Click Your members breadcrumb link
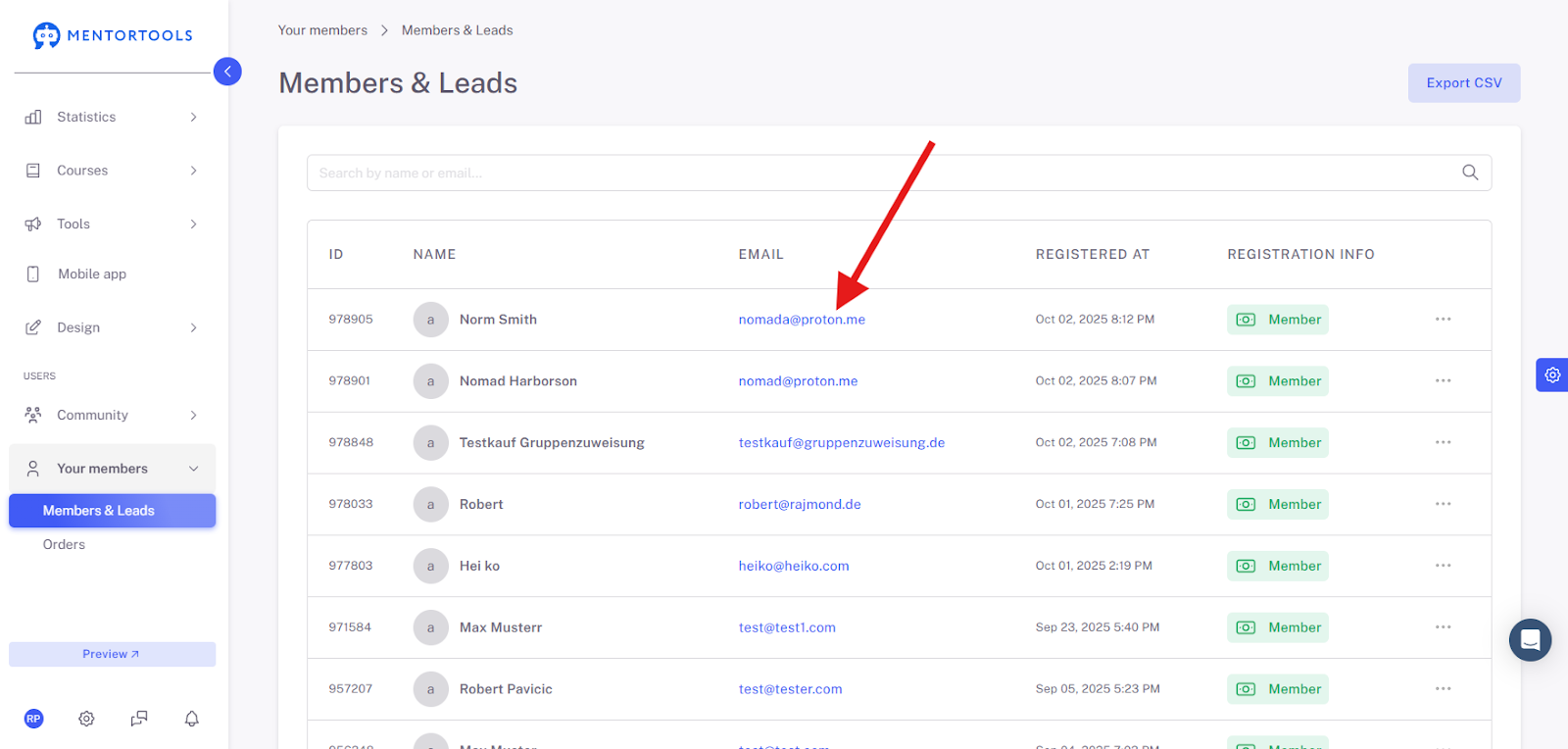This screenshot has width=1568, height=749. 322,30
